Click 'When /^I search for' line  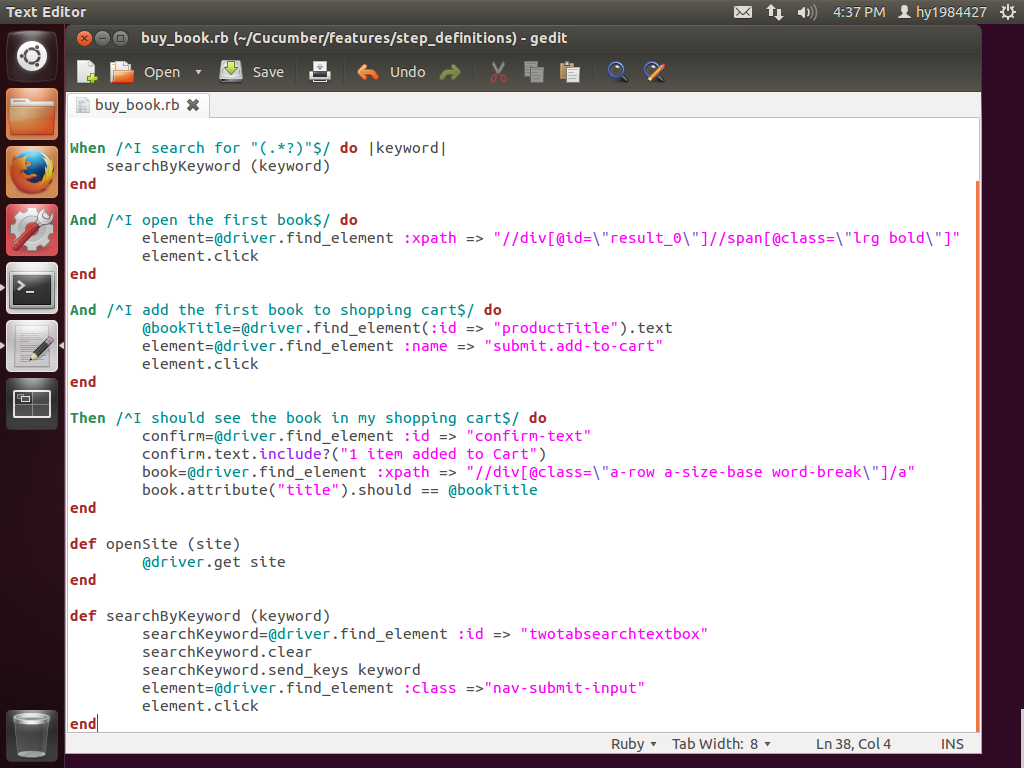point(259,148)
